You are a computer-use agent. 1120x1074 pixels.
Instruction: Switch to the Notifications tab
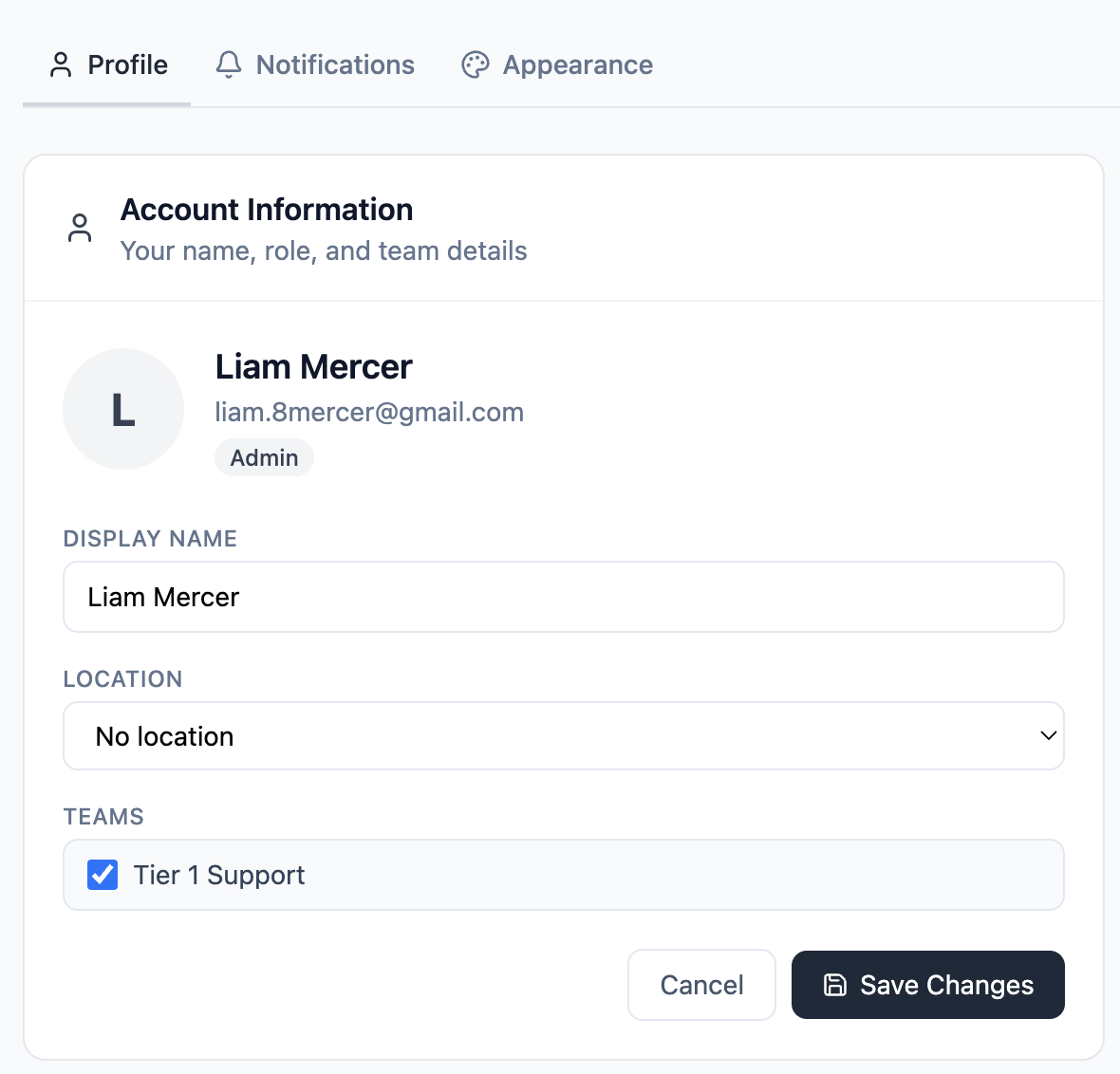tap(315, 65)
